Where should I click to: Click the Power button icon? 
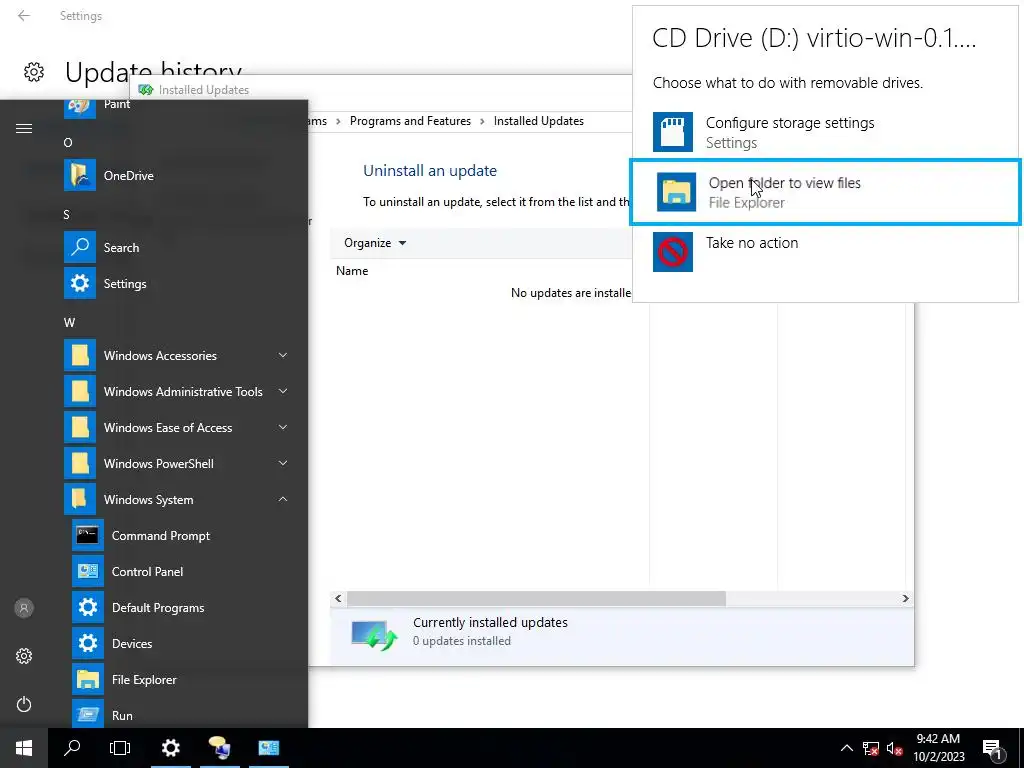click(x=24, y=704)
